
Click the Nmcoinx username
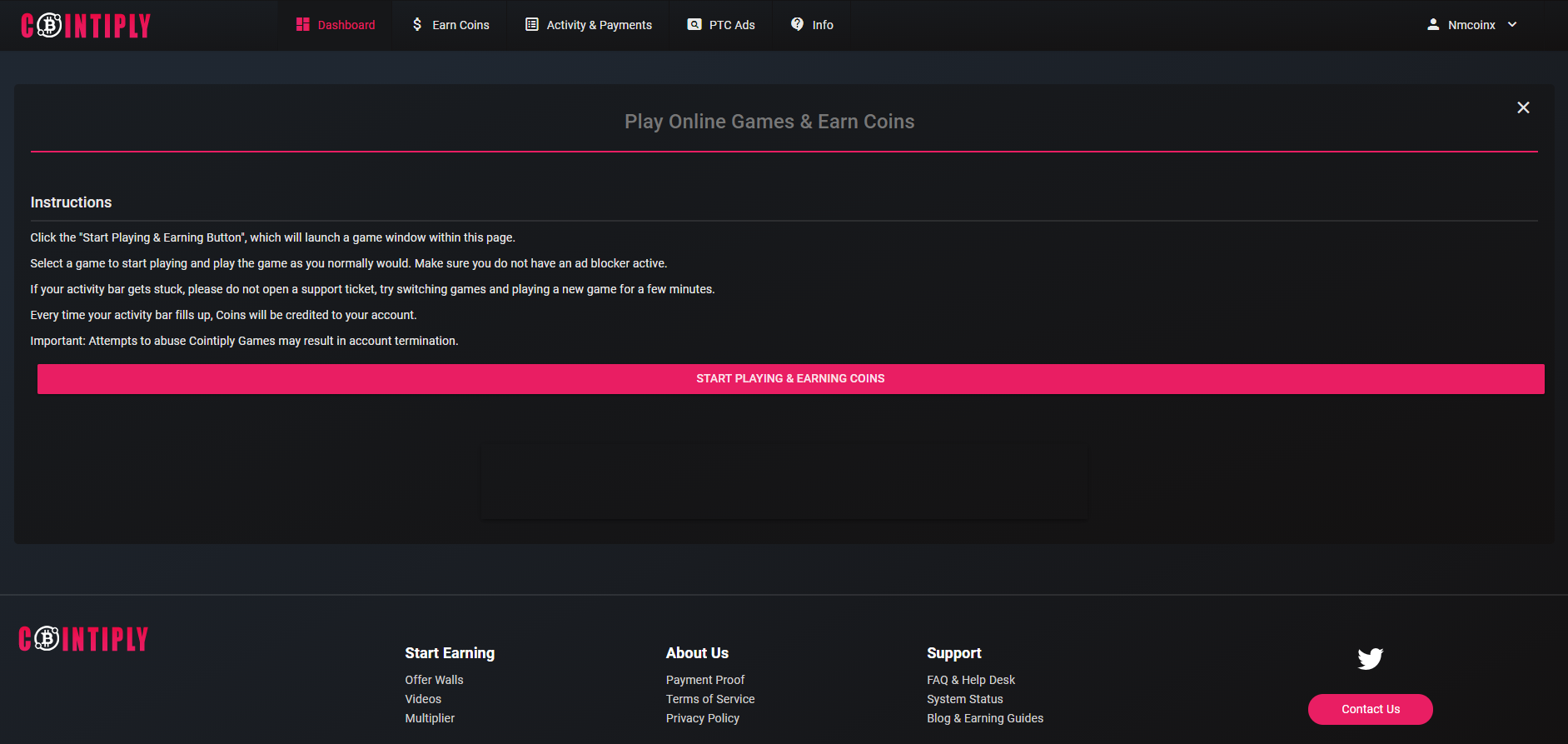1471,25
